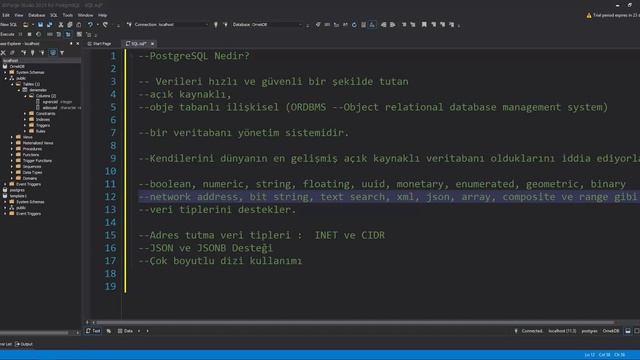Close the SQL.sql tab
The height and width of the screenshot is (360, 640).
153,44
